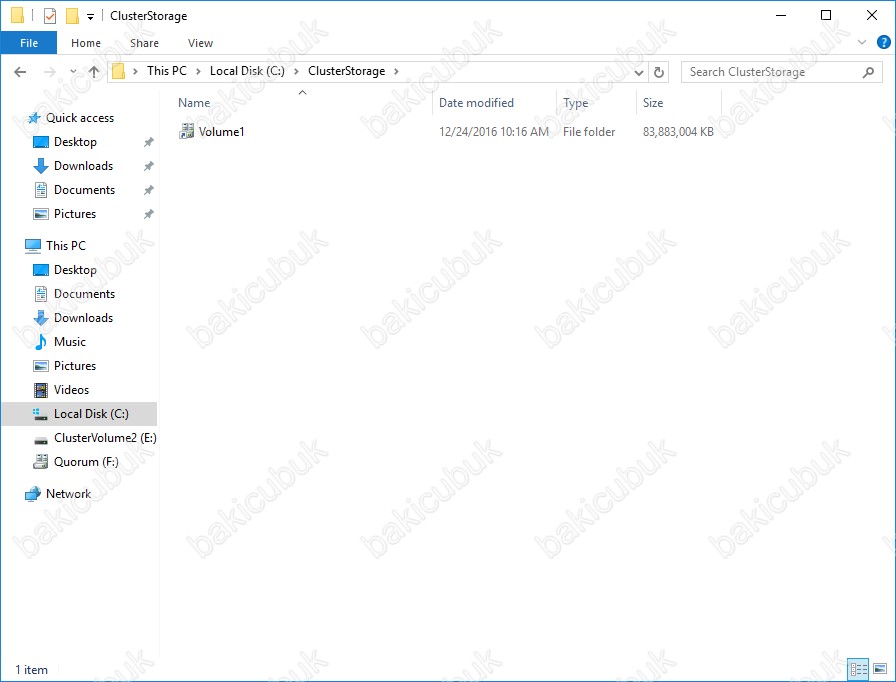Click the 1 item status bar text

coord(31,669)
